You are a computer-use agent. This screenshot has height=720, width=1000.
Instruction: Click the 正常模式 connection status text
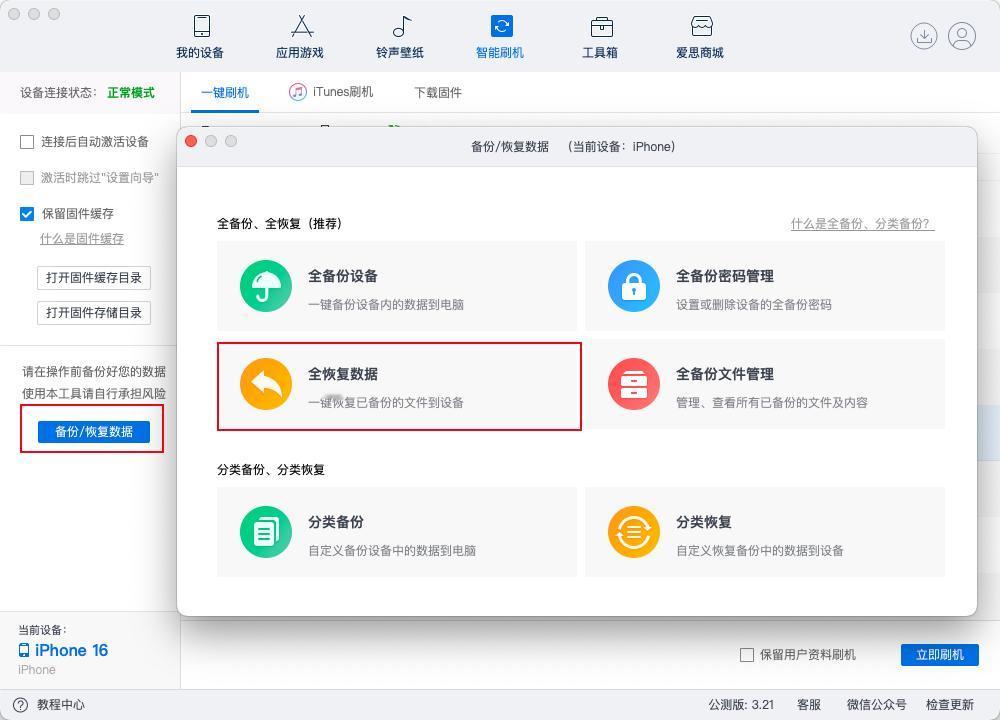[131, 92]
